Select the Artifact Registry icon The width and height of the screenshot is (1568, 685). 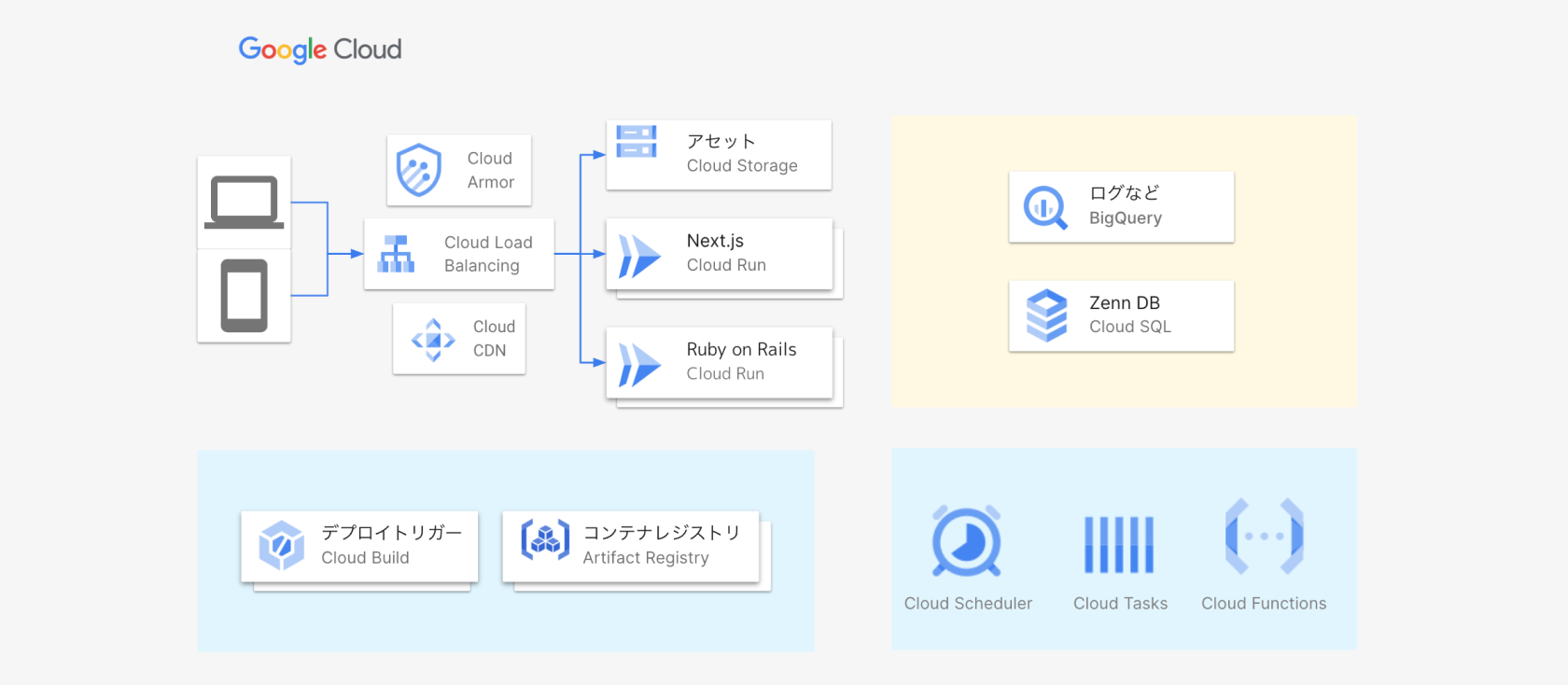[x=545, y=539]
